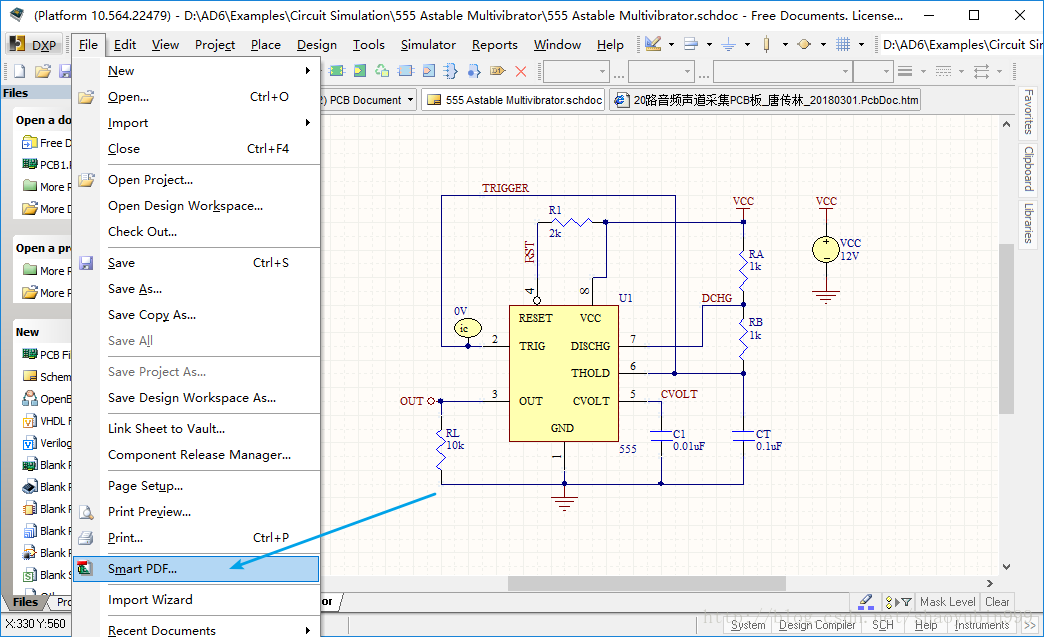Click the open folder toolbar icon
The width and height of the screenshot is (1044, 637).
(43, 71)
